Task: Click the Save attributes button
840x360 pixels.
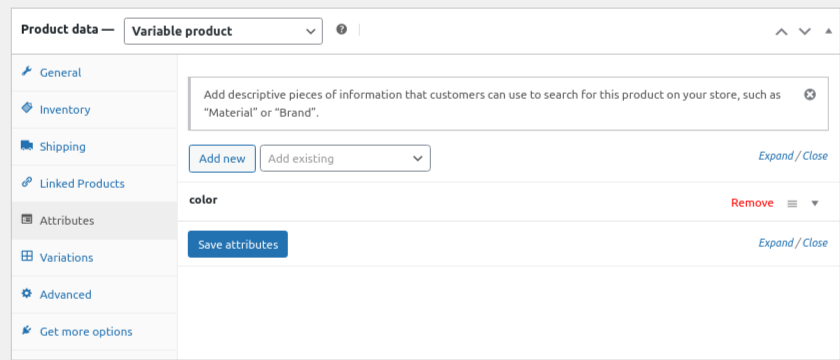Action: (x=238, y=244)
